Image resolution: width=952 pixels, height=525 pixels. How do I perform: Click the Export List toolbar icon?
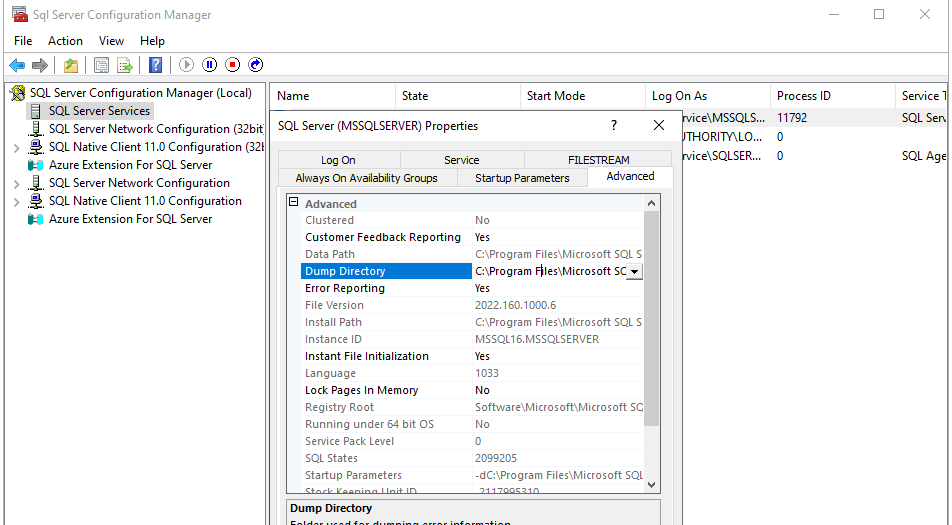[x=124, y=65]
